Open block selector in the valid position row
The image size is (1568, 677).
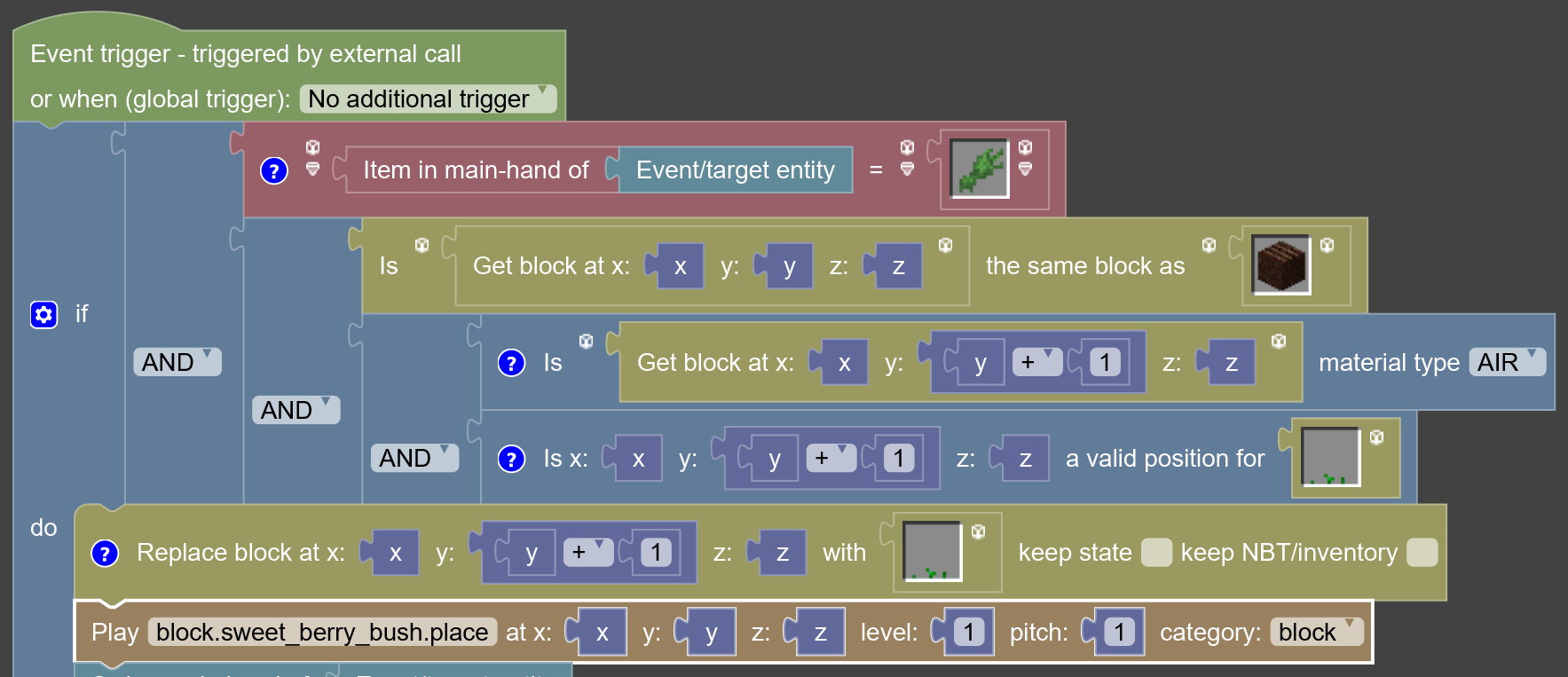tap(1330, 457)
